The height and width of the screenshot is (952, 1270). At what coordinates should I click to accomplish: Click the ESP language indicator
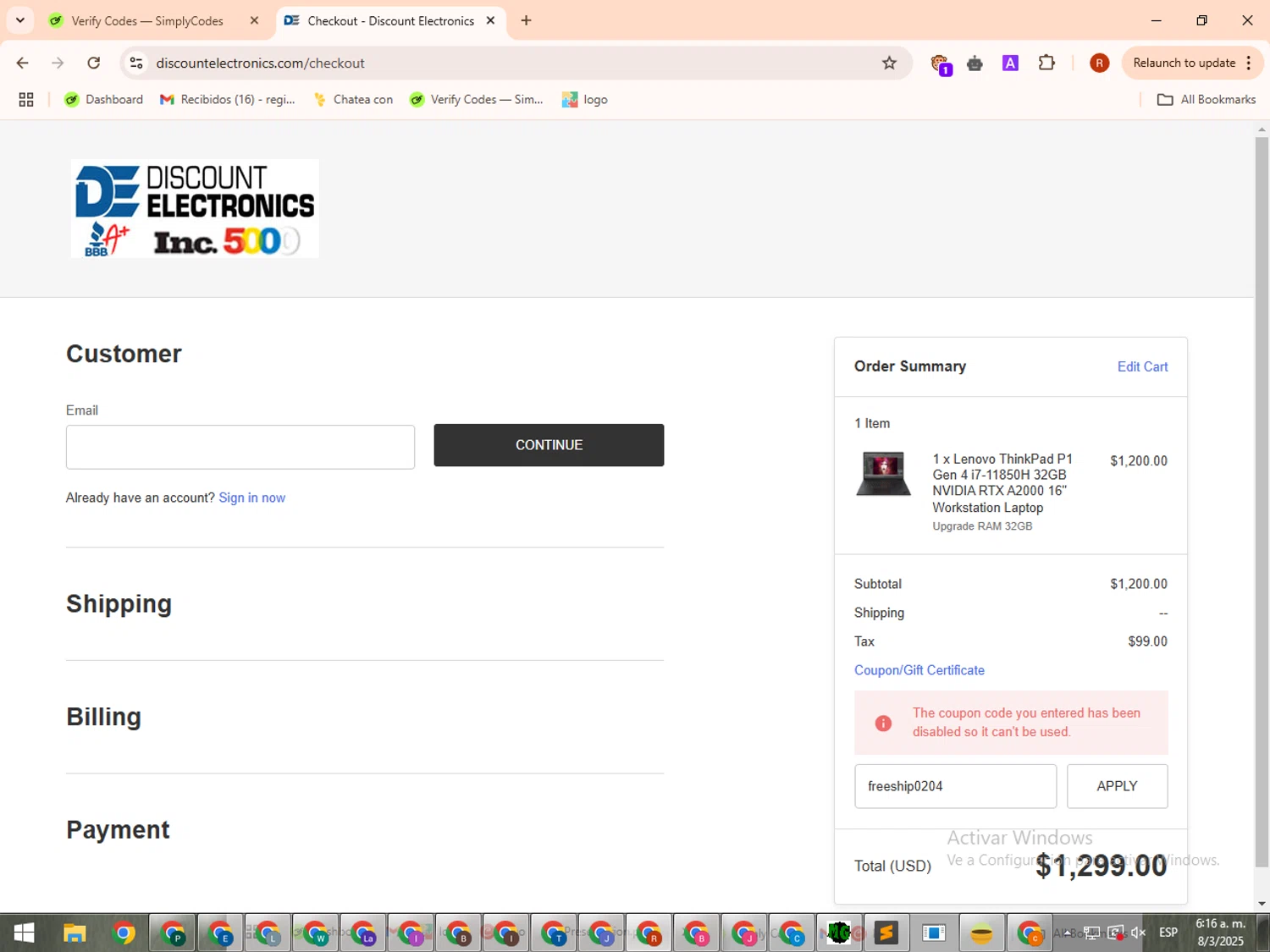point(1168,933)
